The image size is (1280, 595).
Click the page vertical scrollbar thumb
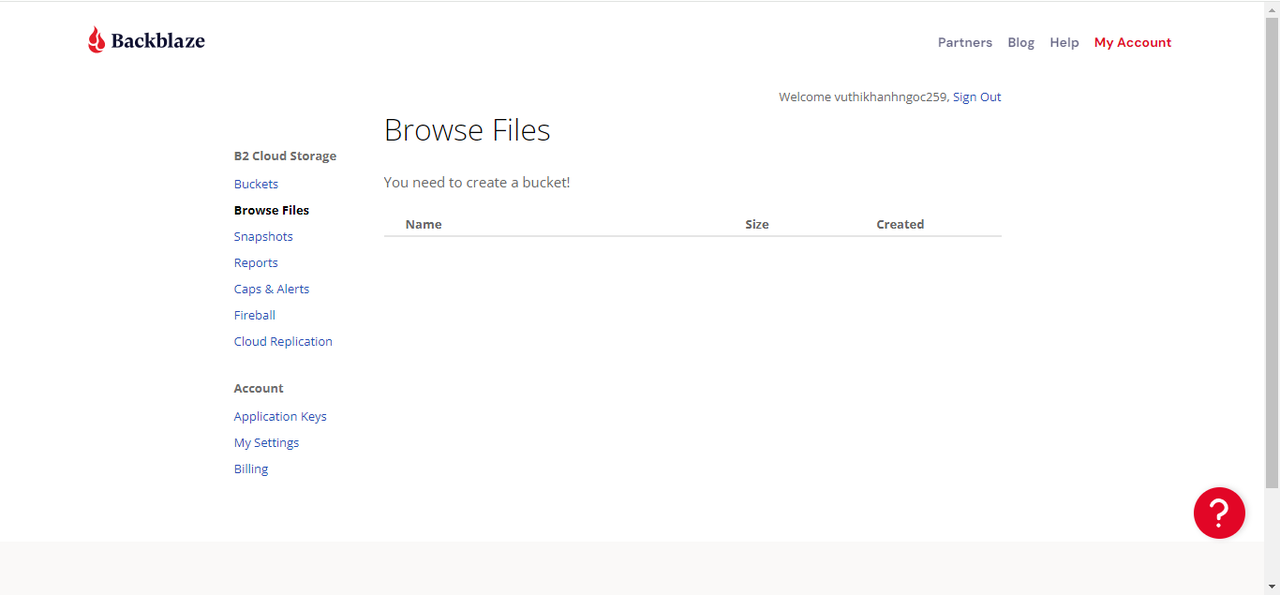pos(1272,252)
